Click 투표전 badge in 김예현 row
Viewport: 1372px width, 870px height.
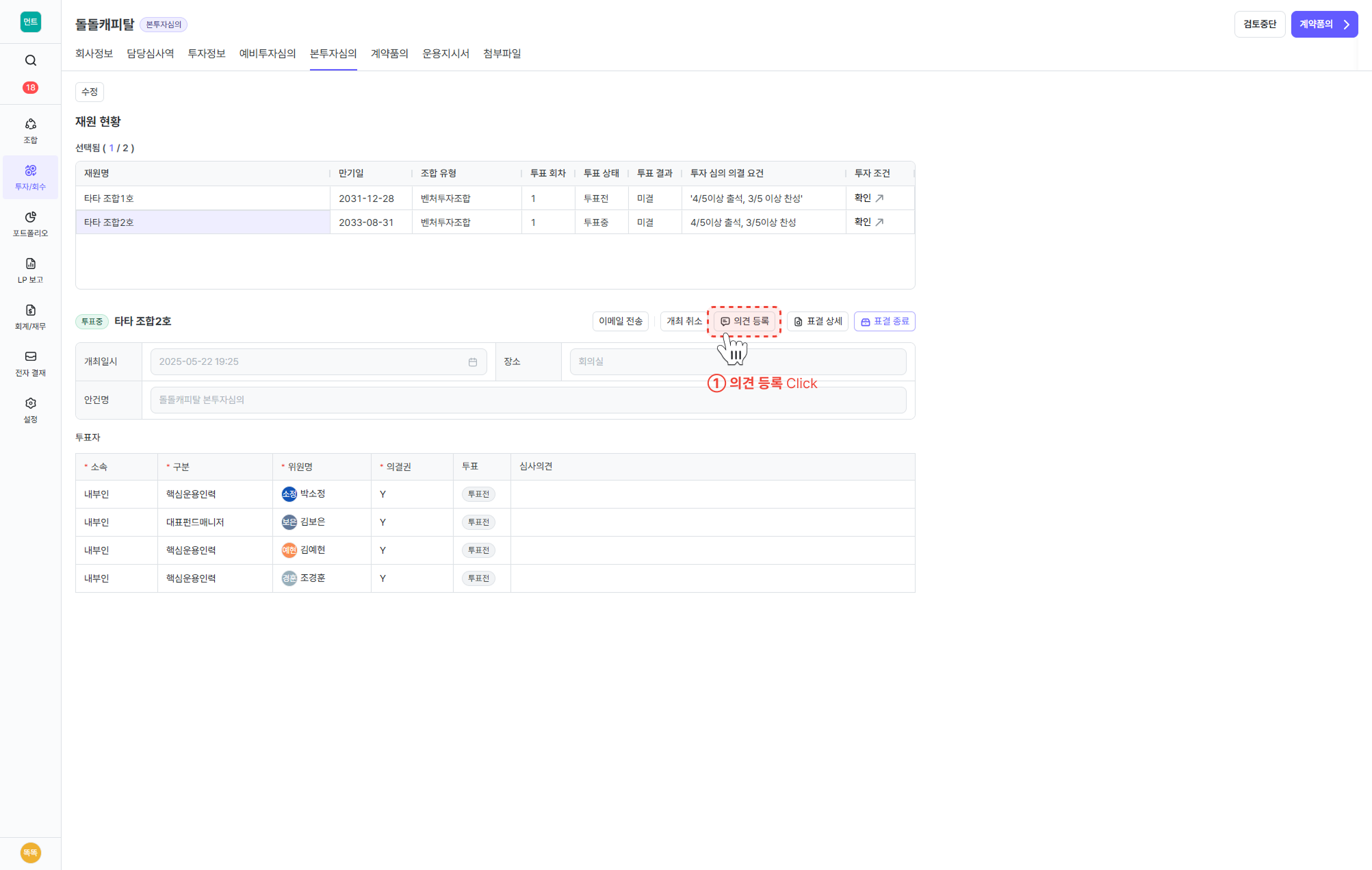[478, 550]
